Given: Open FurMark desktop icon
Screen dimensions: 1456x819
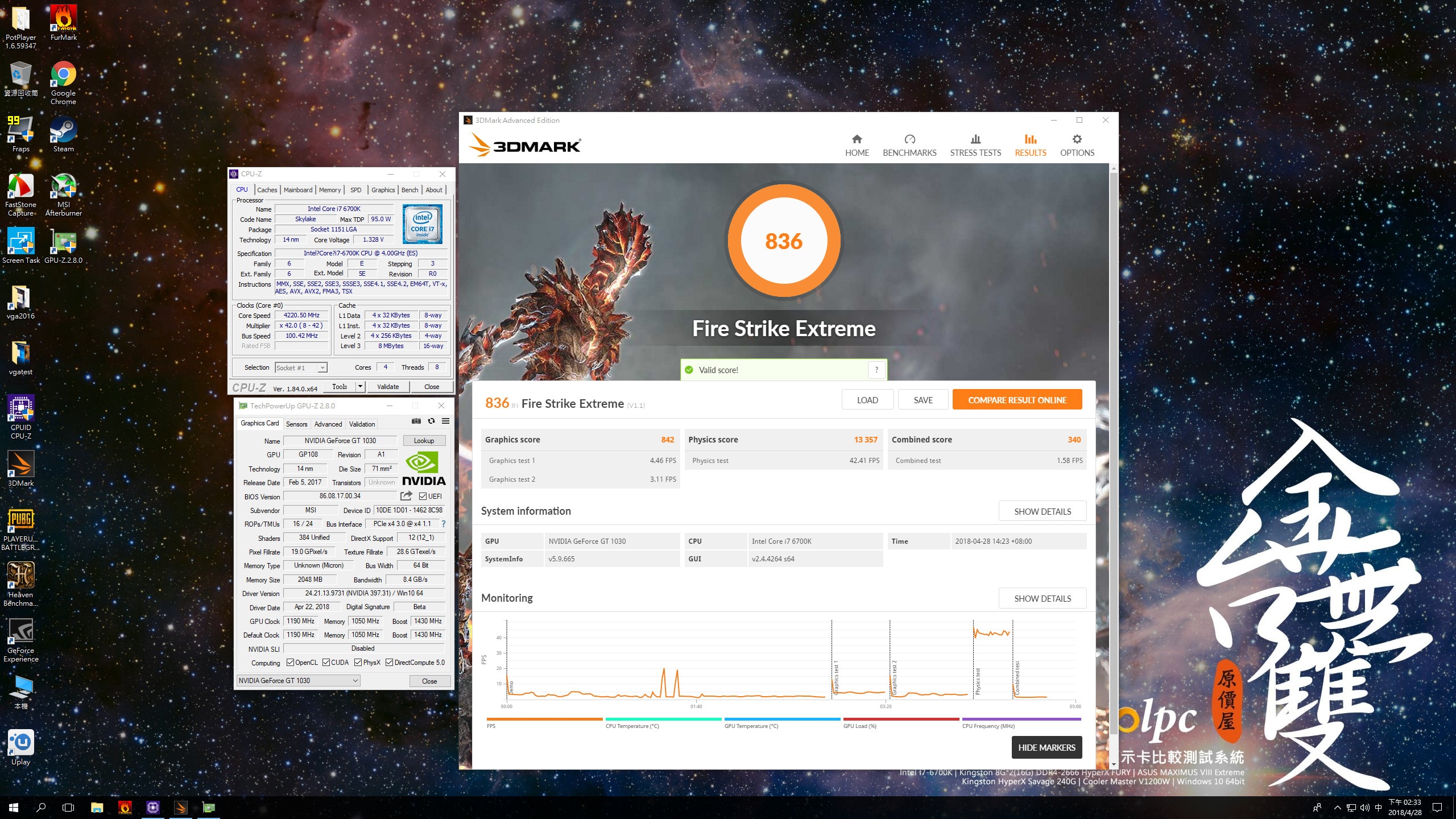Looking at the screenshot, I should pos(64,23).
